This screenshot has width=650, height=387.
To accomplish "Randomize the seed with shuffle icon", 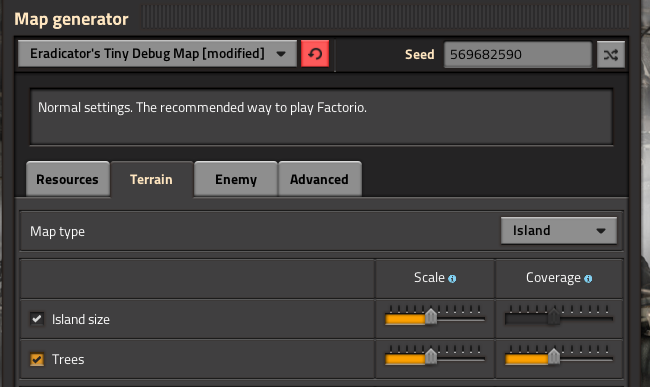I will click(x=611, y=54).
